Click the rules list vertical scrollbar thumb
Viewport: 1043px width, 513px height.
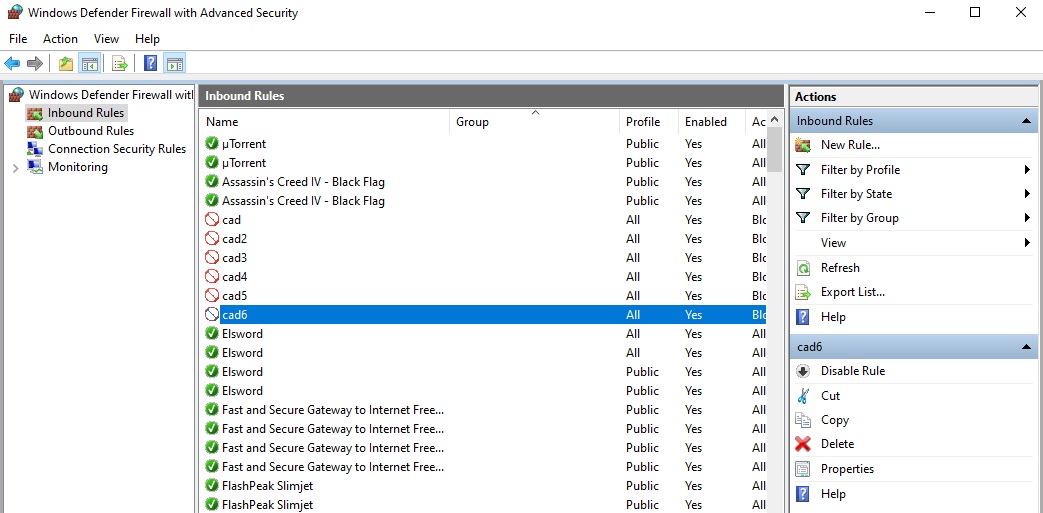tap(774, 150)
